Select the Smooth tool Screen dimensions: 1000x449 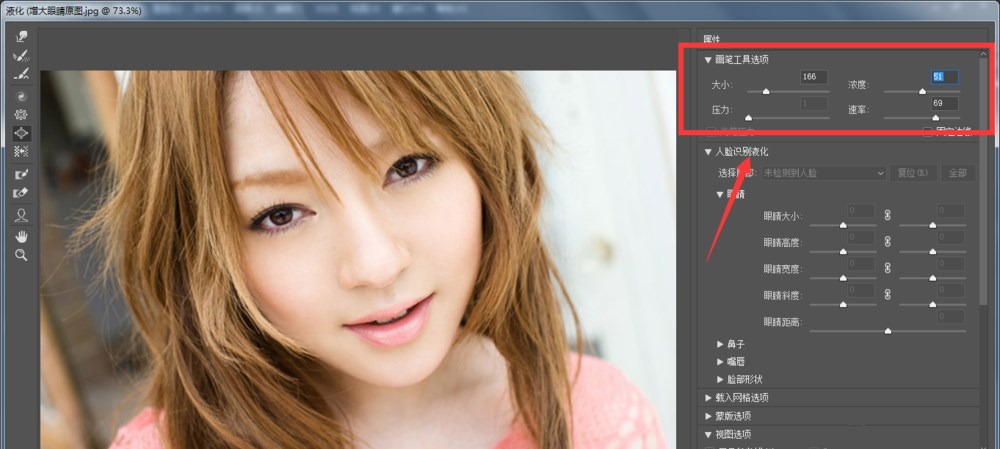click(21, 74)
